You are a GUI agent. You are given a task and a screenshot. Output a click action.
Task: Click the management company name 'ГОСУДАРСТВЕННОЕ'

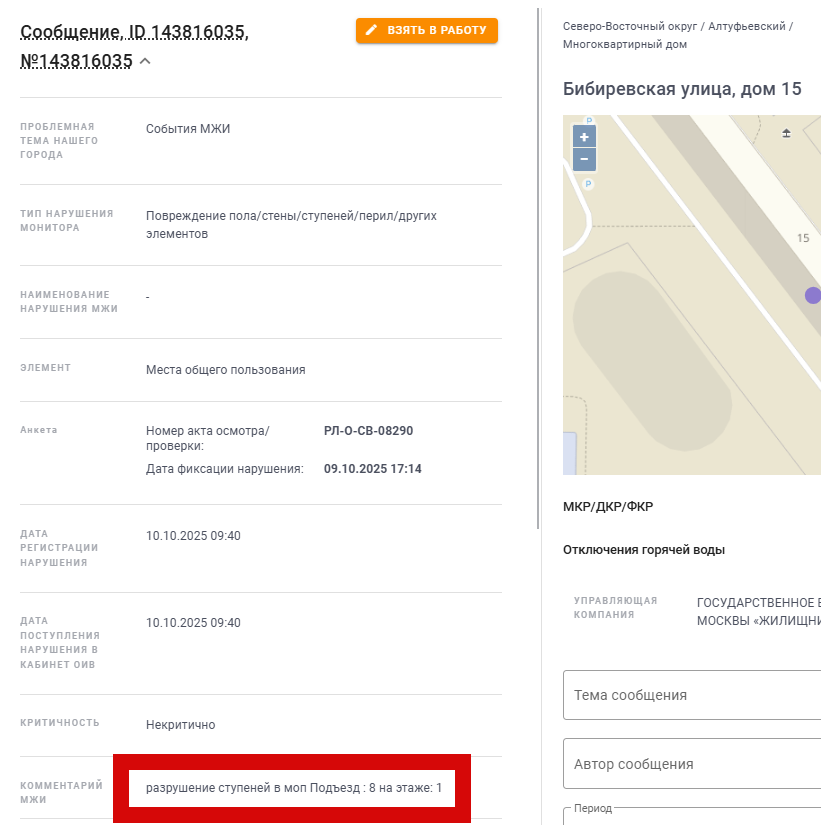[x=755, y=603]
